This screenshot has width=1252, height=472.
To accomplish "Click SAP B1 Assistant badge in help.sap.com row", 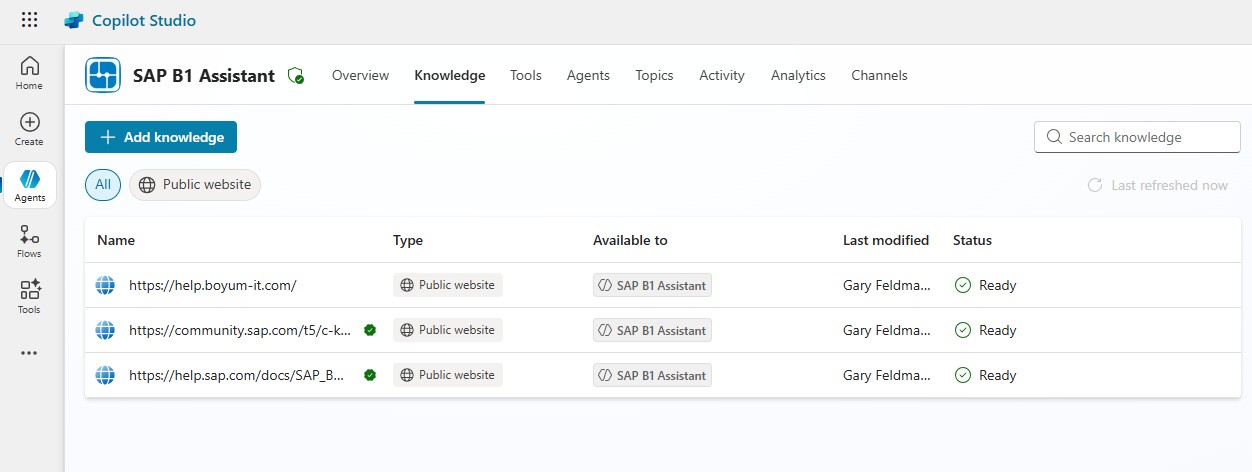I will [652, 375].
